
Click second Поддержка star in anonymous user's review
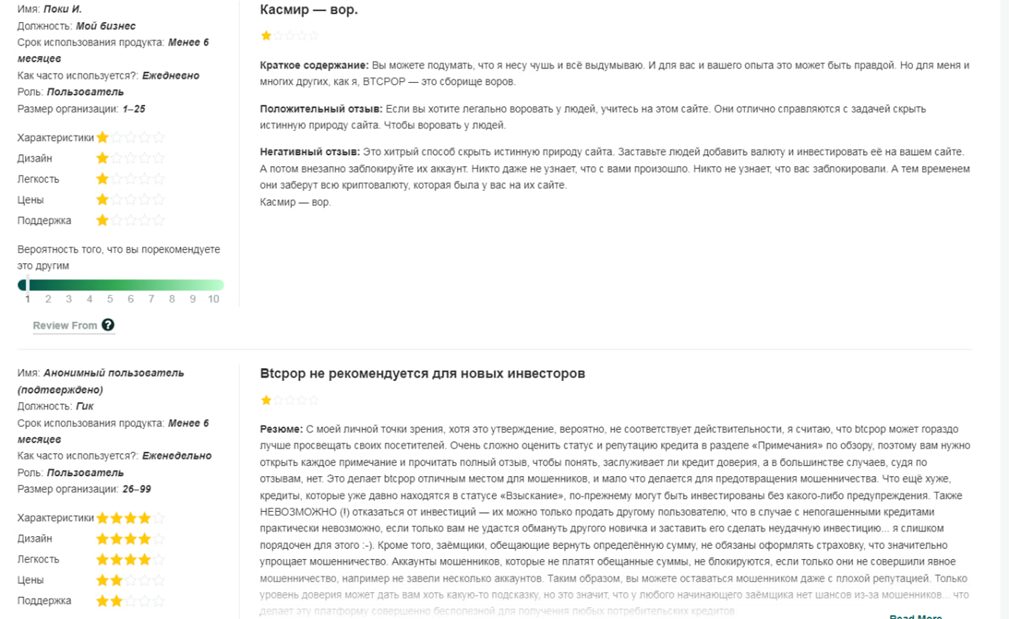116,601
